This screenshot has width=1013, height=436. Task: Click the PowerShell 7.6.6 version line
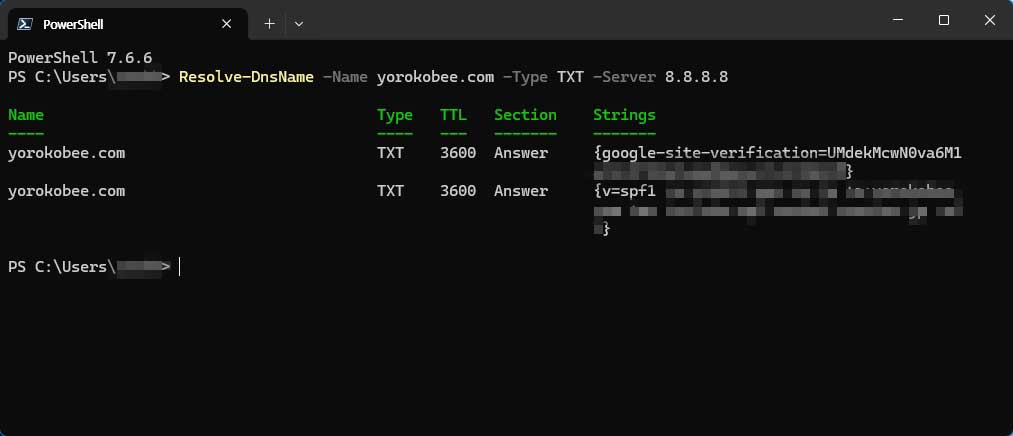[80, 57]
